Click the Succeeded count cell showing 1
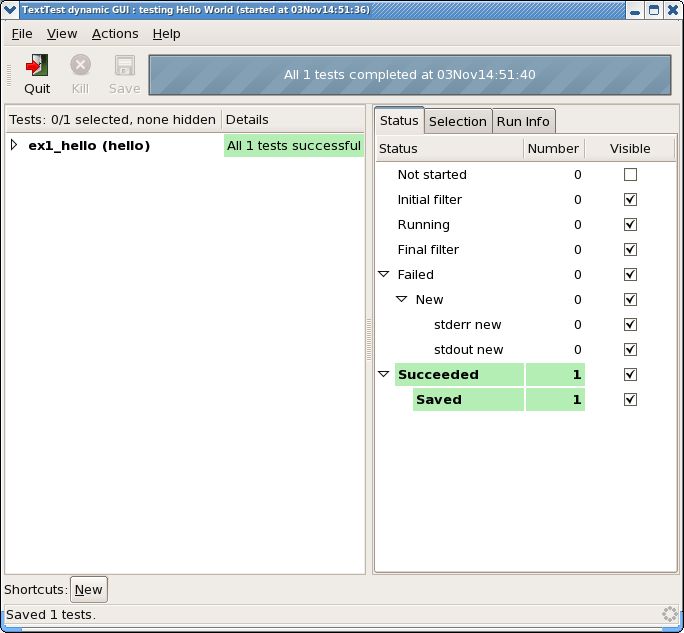 point(555,374)
